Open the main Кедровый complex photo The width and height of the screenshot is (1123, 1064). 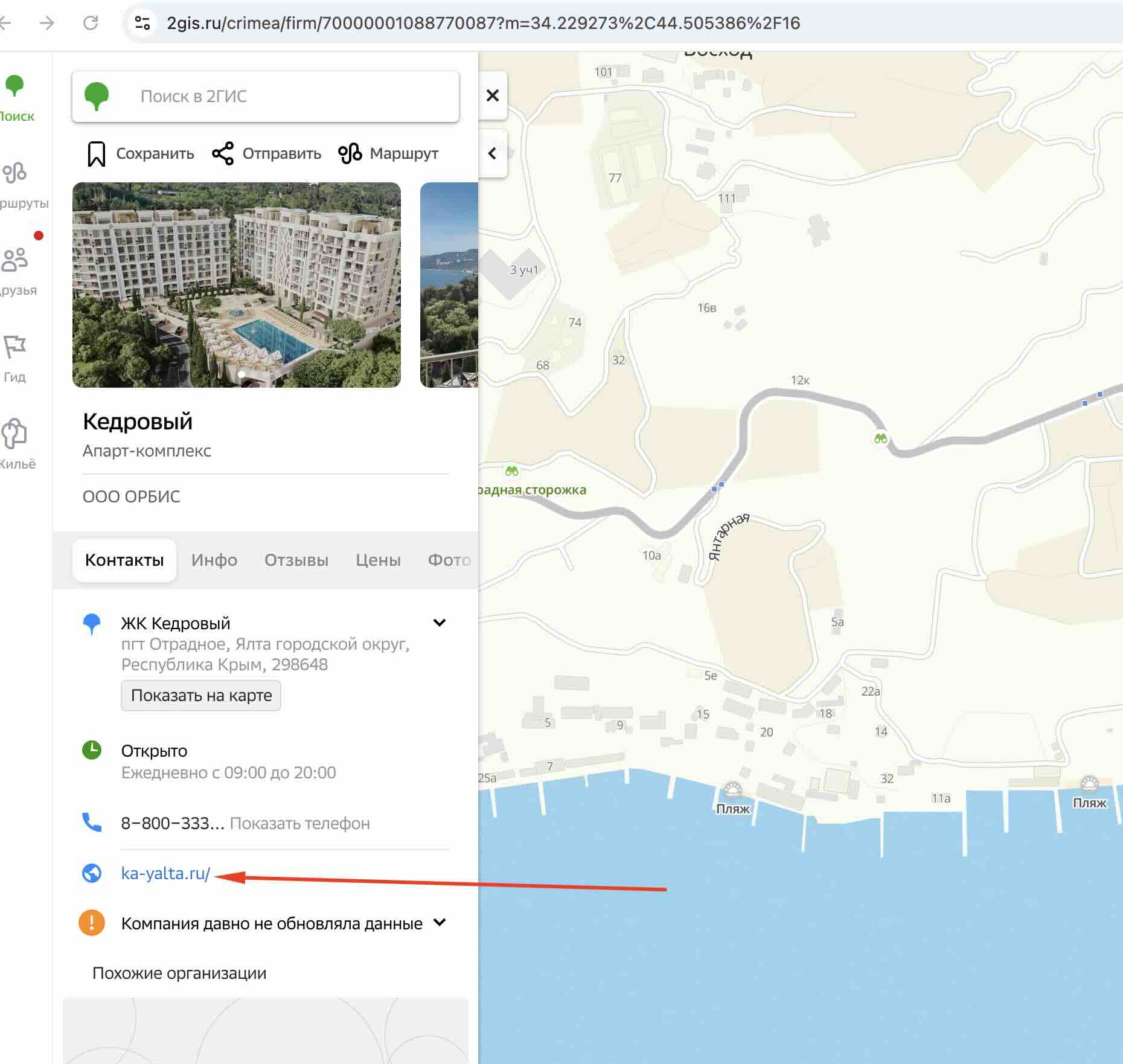click(x=237, y=285)
